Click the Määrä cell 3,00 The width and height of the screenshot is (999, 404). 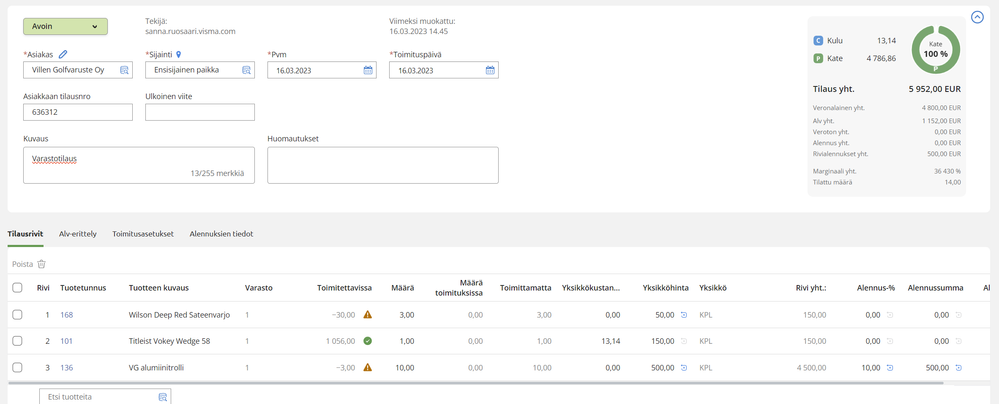coord(406,315)
